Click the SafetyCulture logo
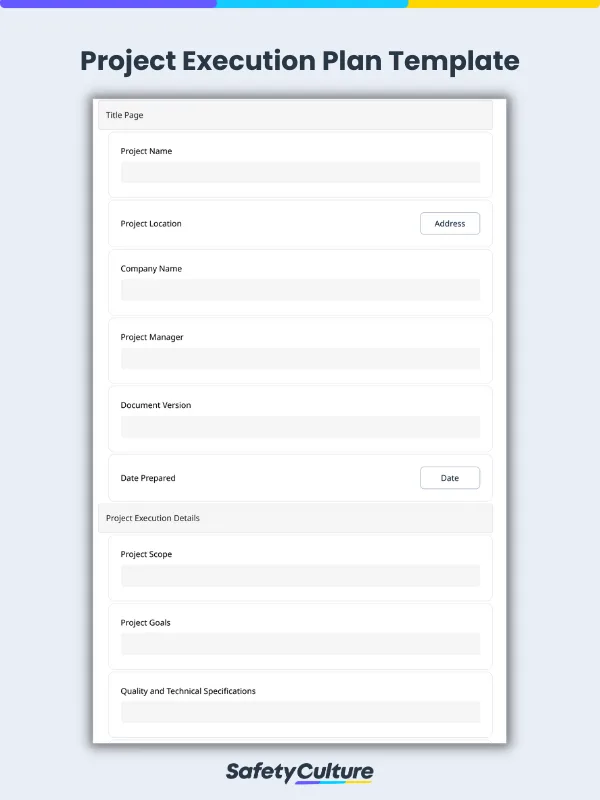 (299, 772)
